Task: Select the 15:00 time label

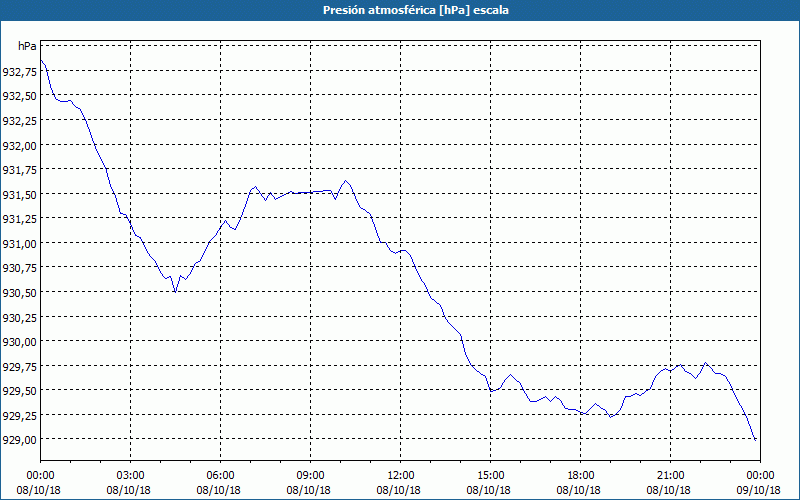Action: click(490, 476)
